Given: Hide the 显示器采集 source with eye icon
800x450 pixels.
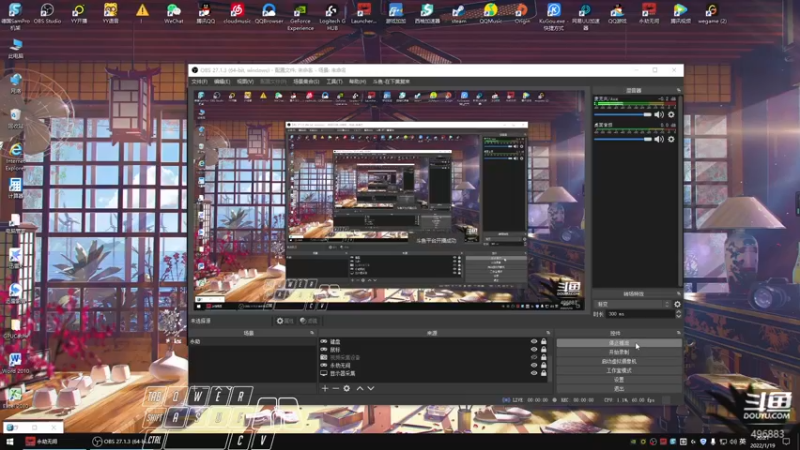Looking at the screenshot, I should [534, 373].
